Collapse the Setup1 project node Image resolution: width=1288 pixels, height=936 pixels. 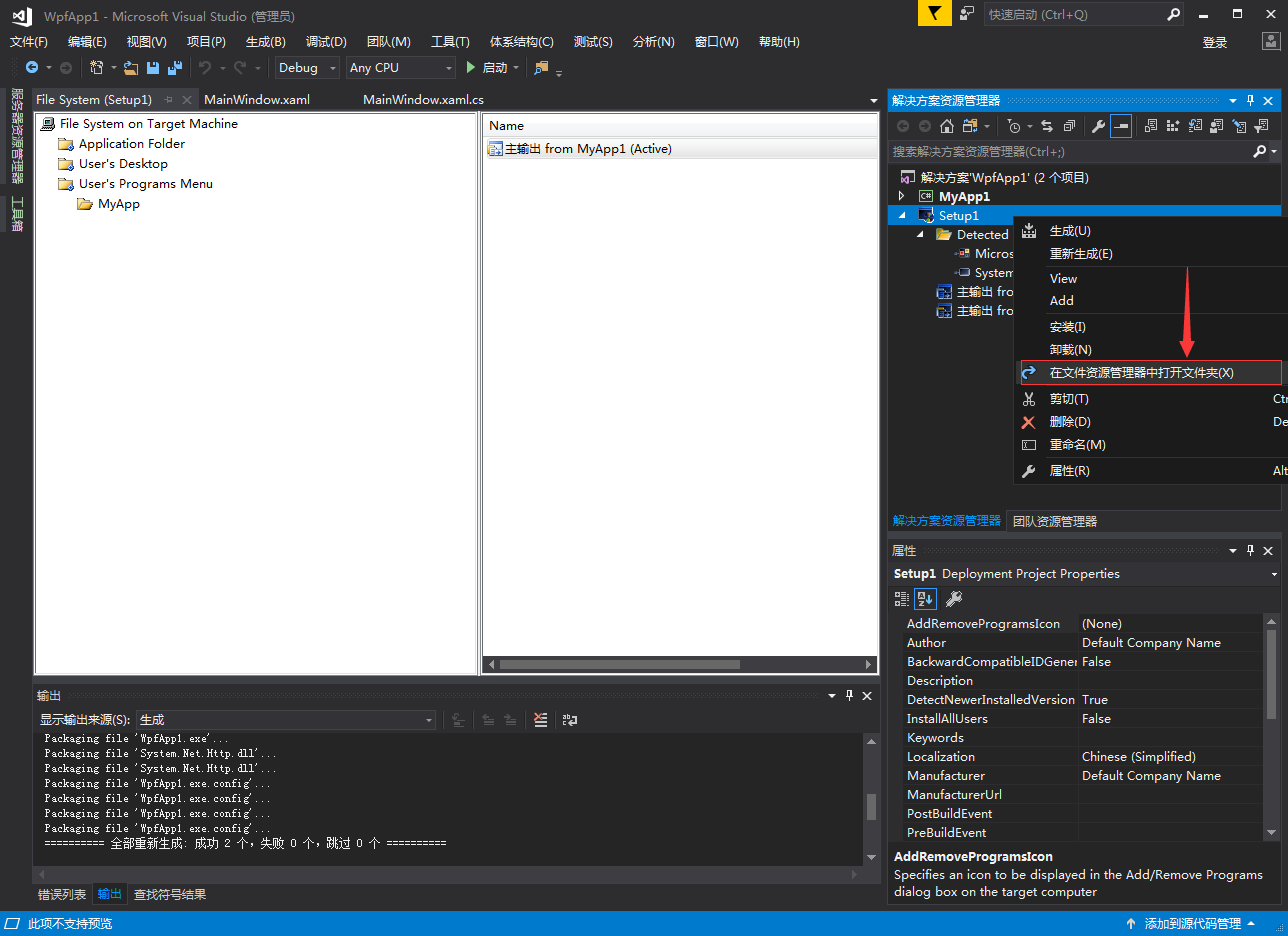tap(901, 215)
